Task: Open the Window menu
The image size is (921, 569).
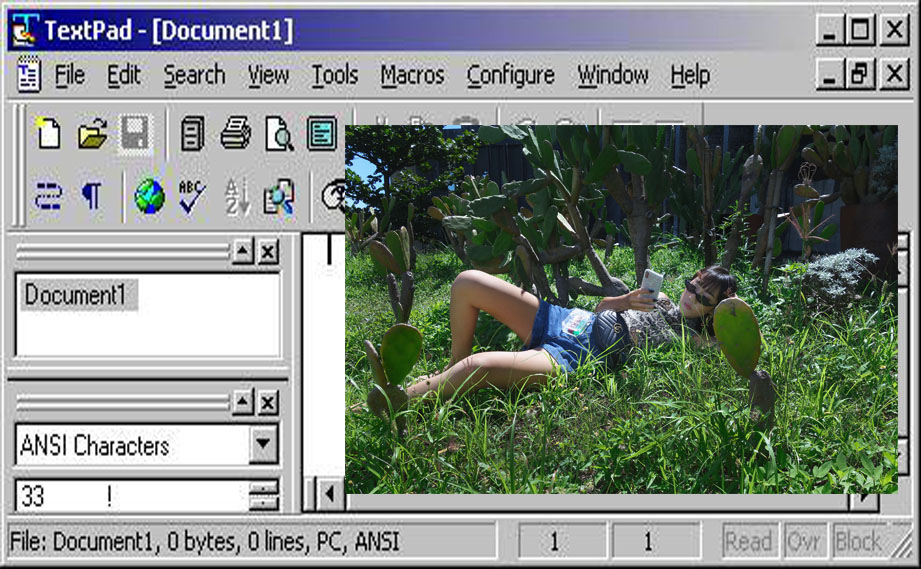Action: pyautogui.click(x=613, y=75)
